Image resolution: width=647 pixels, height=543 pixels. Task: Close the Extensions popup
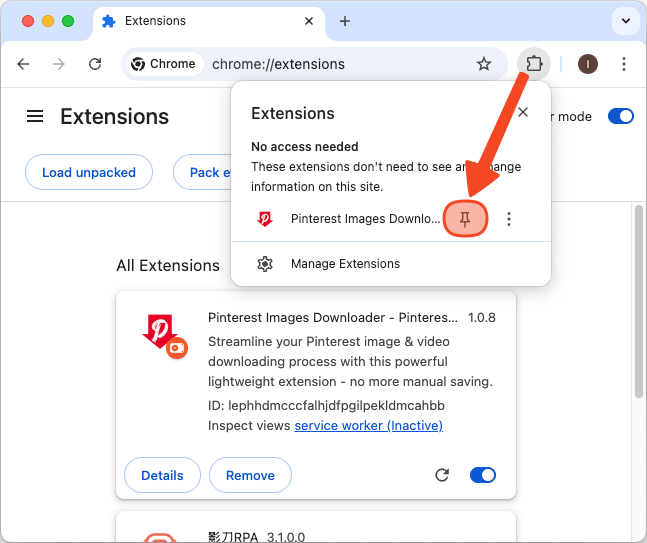523,112
